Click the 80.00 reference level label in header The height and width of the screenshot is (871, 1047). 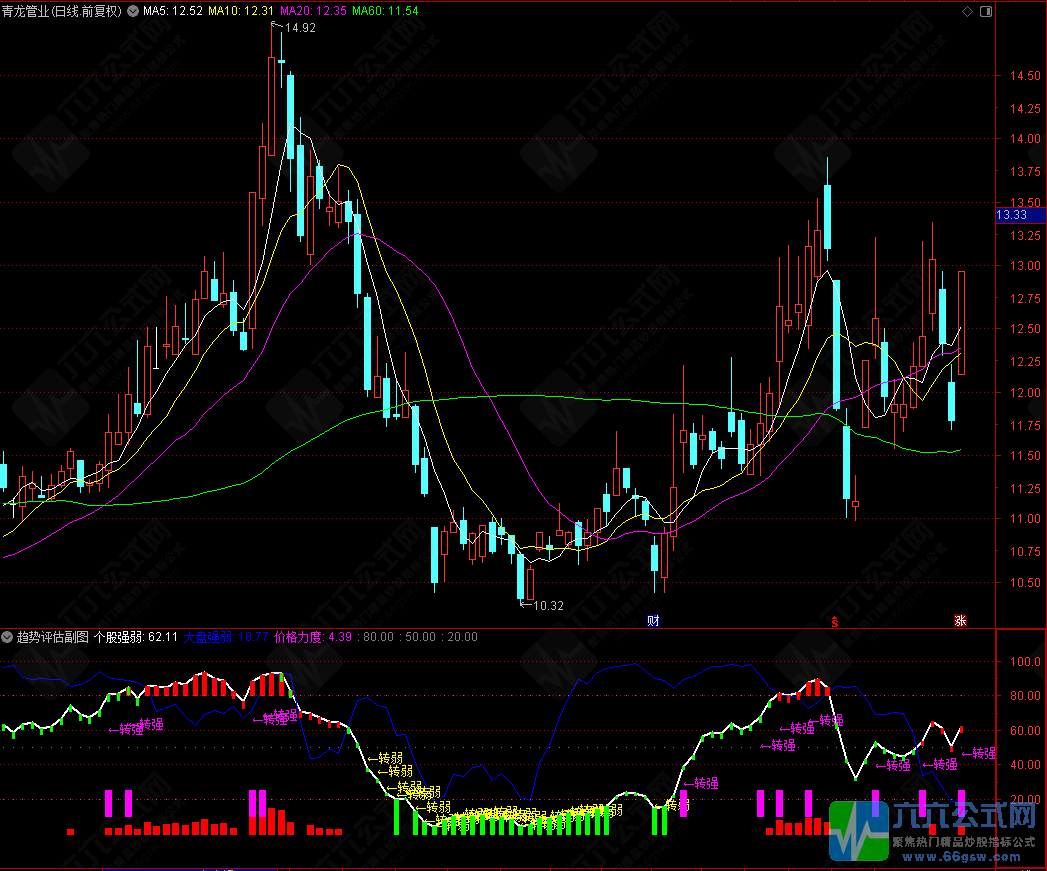pyautogui.click(x=379, y=637)
